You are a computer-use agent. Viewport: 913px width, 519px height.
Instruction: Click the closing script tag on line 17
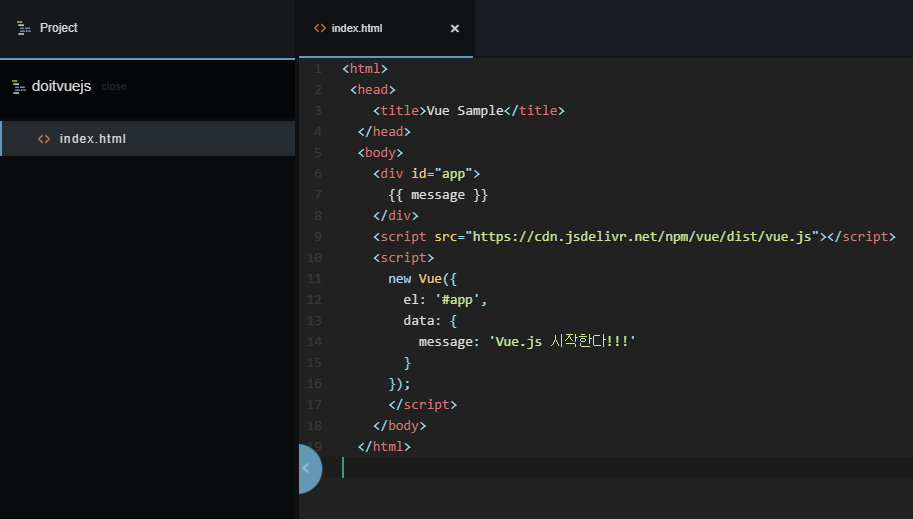click(423, 405)
